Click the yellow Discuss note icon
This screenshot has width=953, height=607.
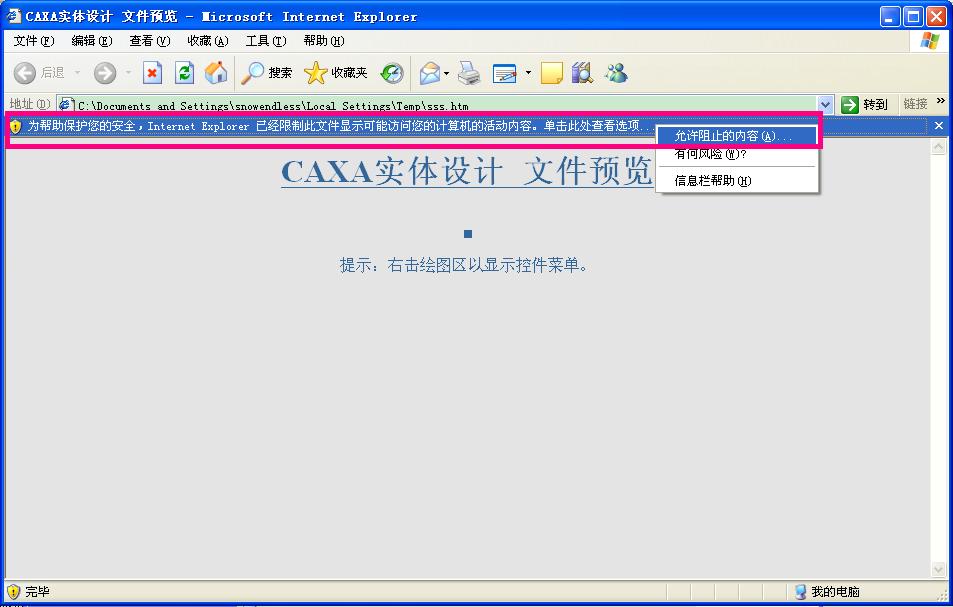tap(551, 73)
